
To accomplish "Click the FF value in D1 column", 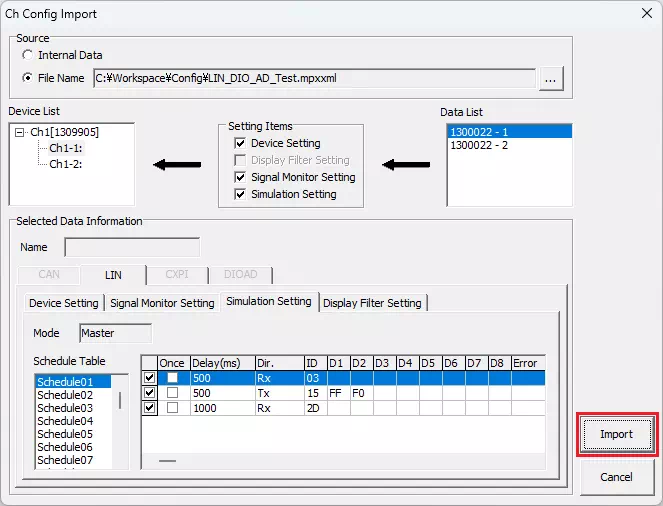I will (338, 393).
